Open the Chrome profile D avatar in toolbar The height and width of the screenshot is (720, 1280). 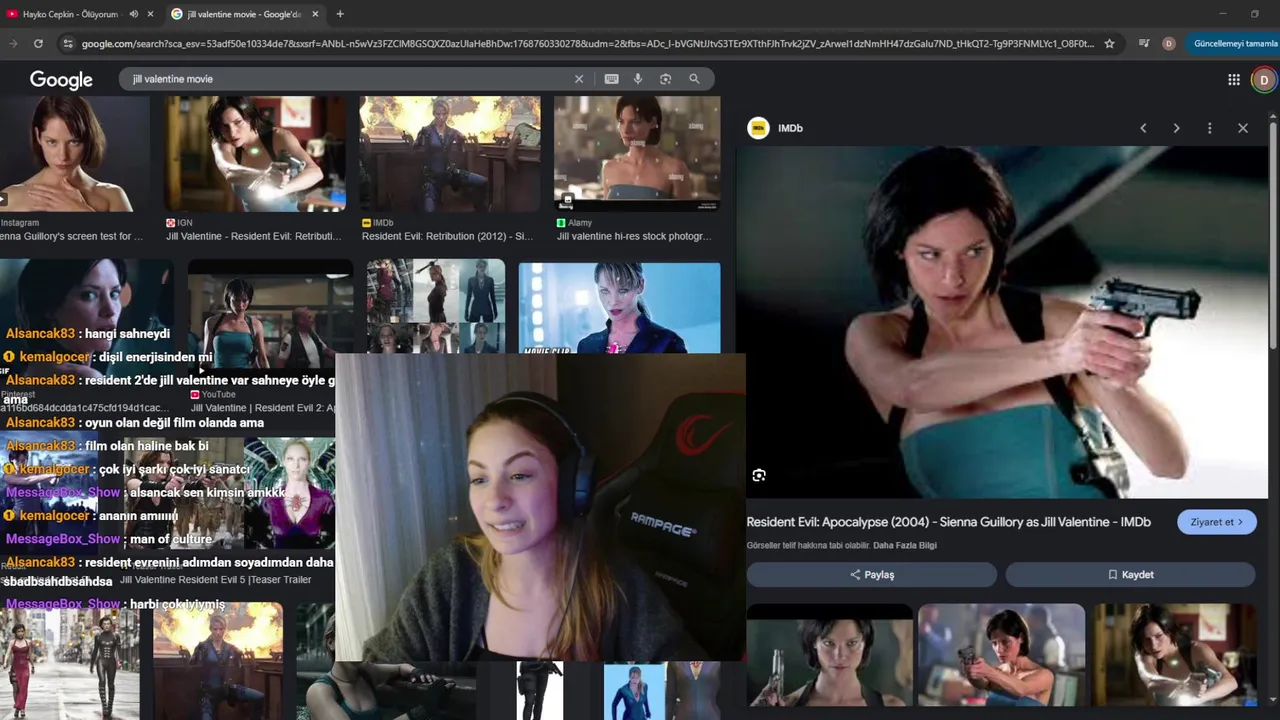tap(1168, 44)
